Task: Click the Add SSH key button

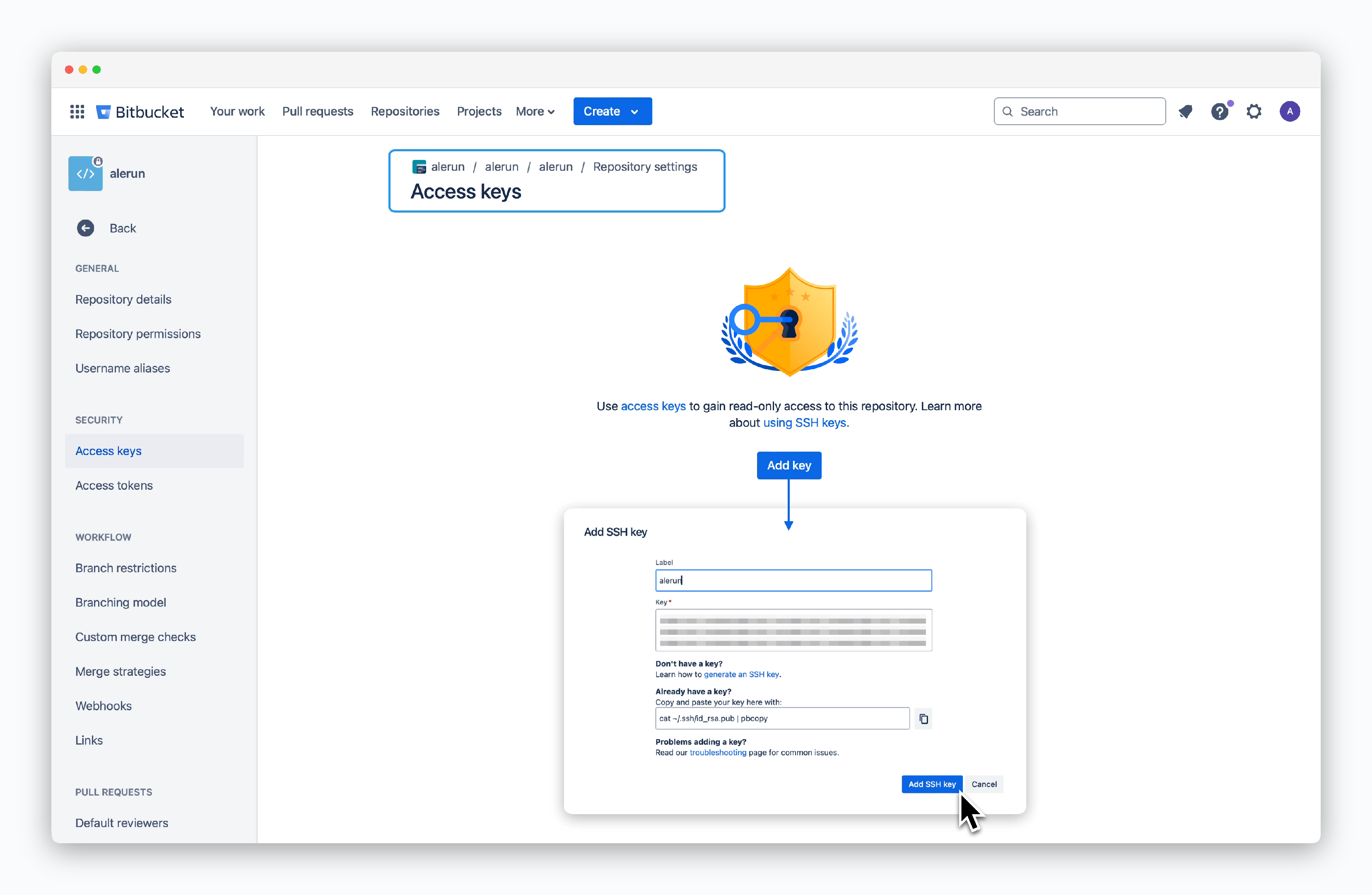Action: click(x=931, y=784)
